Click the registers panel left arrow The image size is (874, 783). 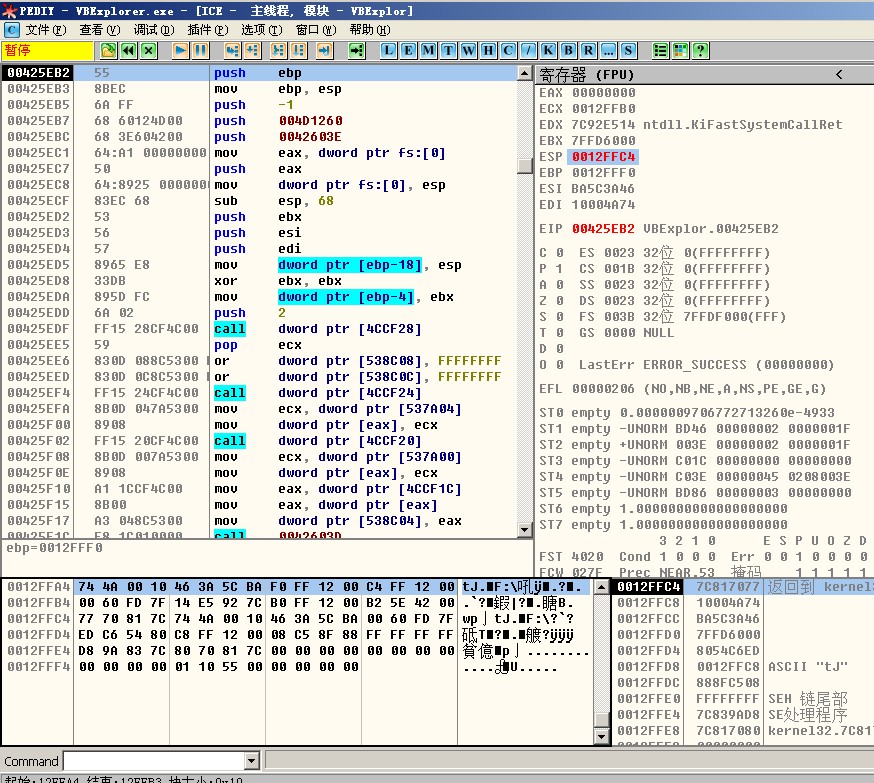pos(839,75)
